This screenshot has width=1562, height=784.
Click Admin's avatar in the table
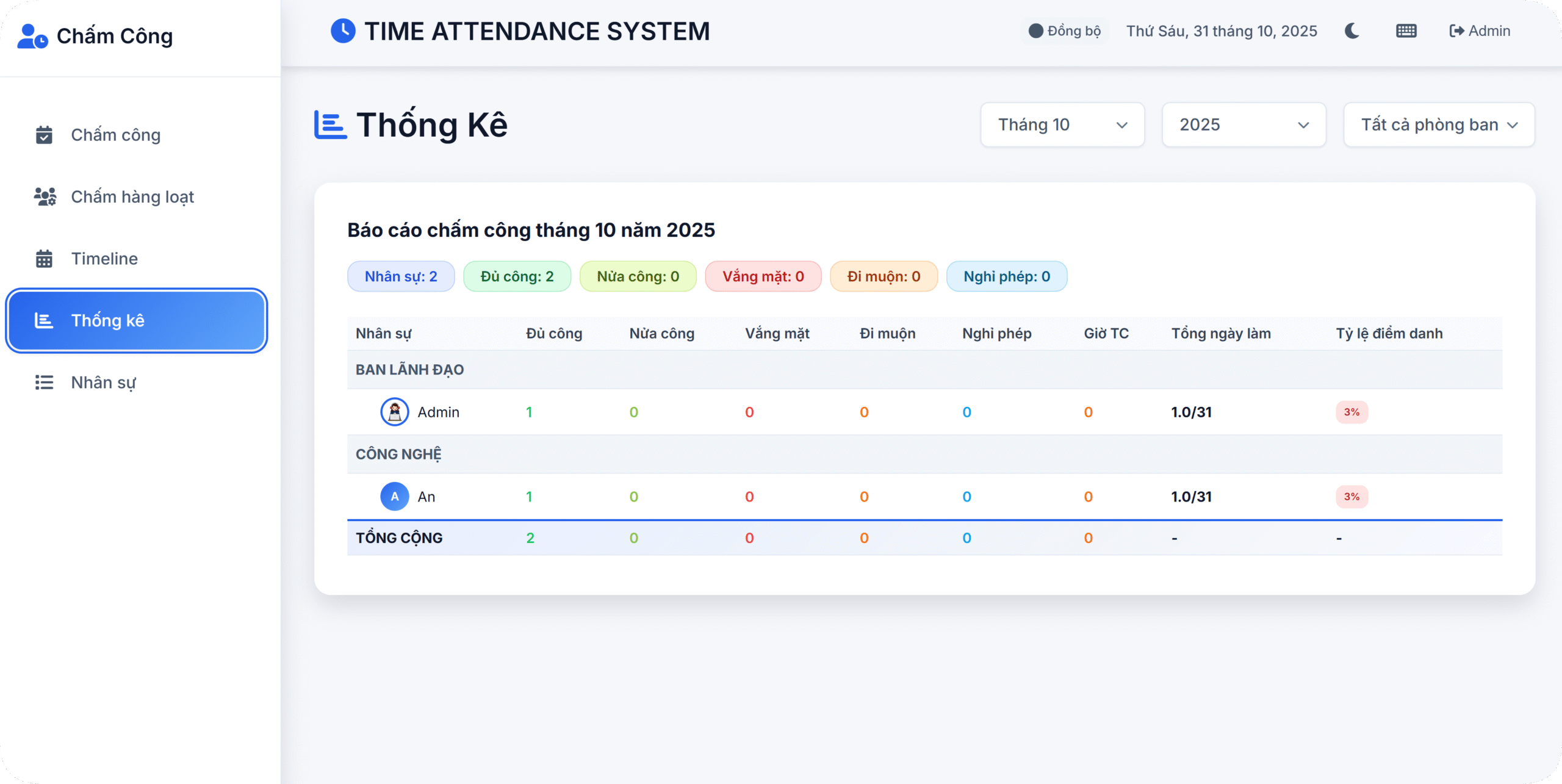(x=395, y=412)
